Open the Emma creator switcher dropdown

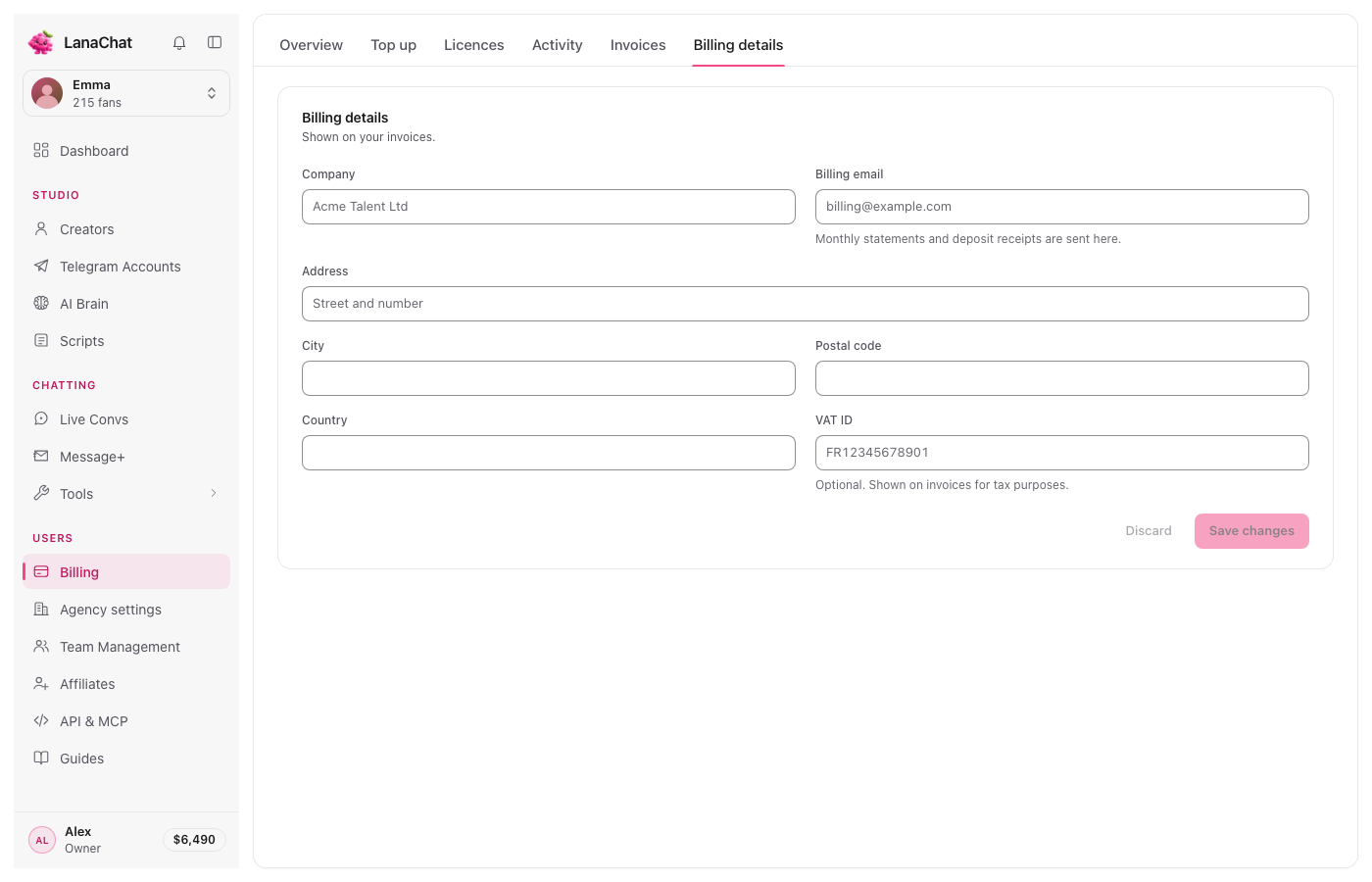pyautogui.click(x=126, y=93)
